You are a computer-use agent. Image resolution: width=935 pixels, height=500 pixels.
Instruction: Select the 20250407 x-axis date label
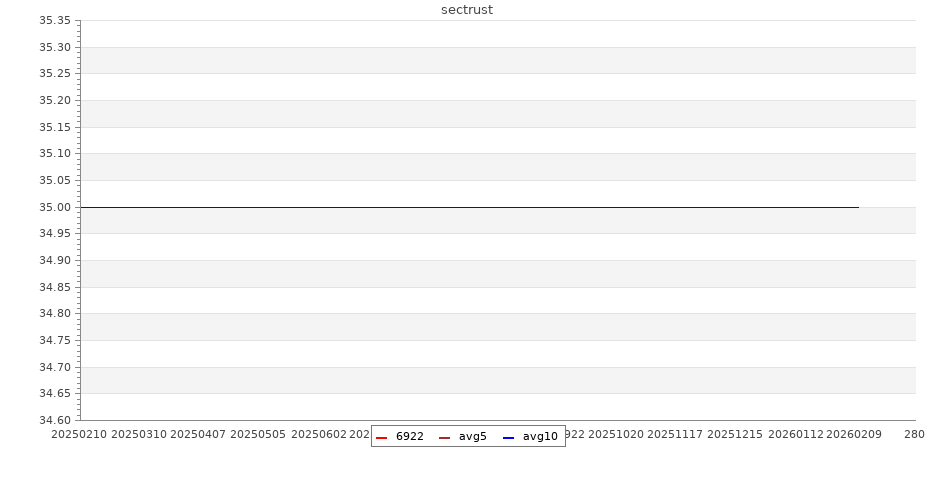tap(198, 435)
